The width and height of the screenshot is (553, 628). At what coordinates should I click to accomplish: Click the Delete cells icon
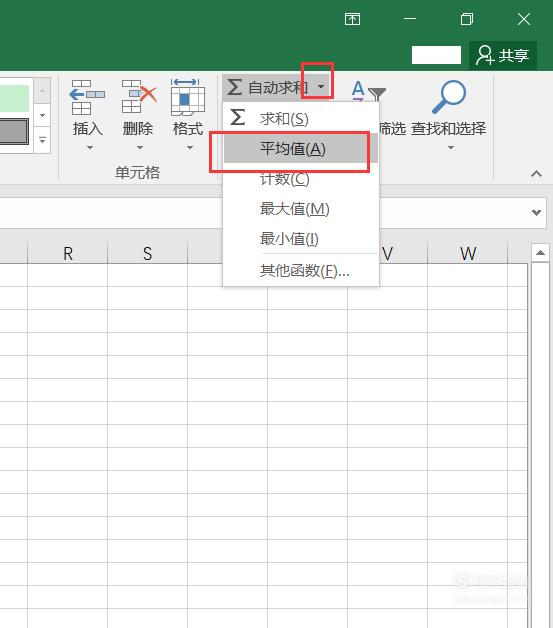click(139, 97)
